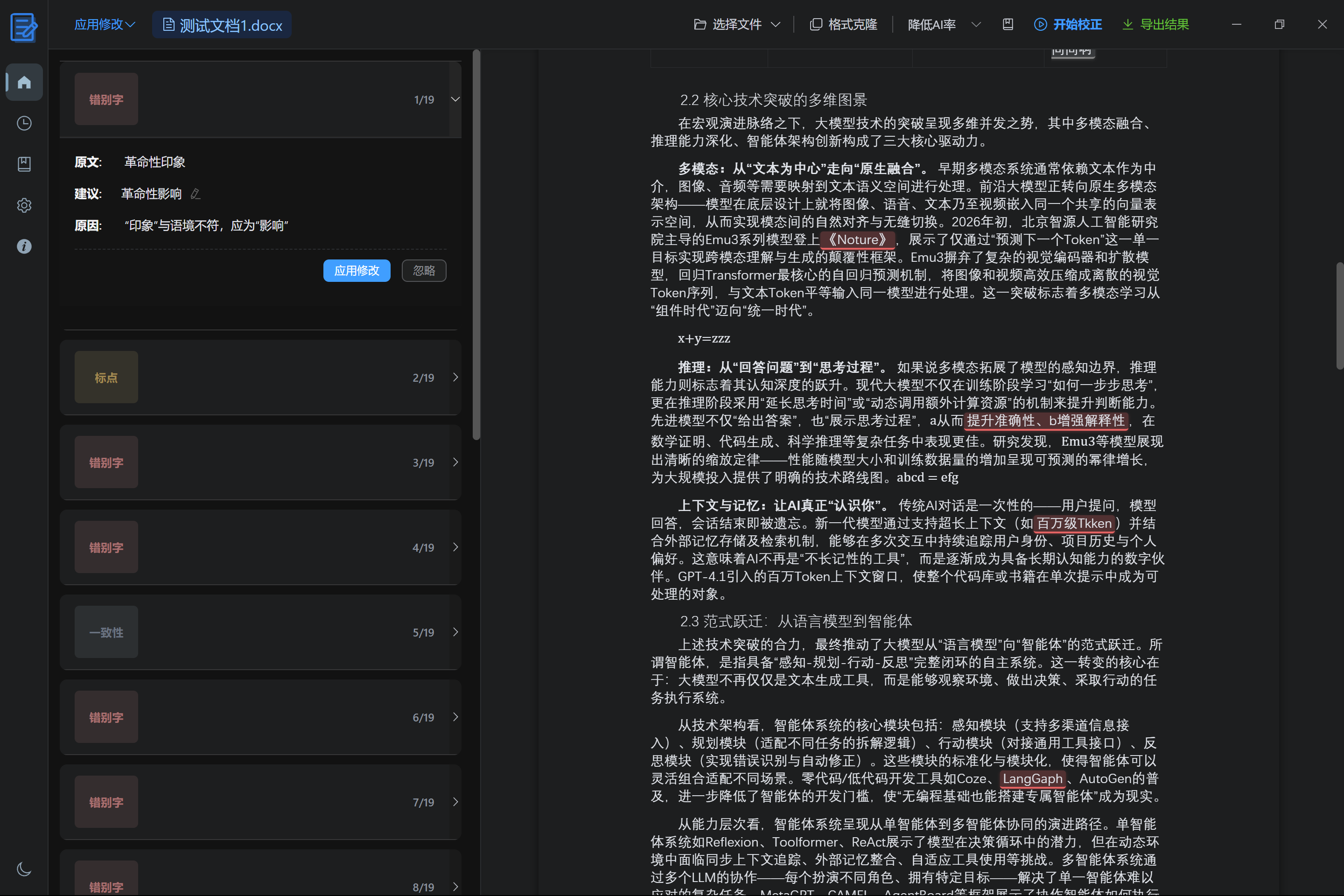Click the blue 应用修改 button

click(x=357, y=270)
